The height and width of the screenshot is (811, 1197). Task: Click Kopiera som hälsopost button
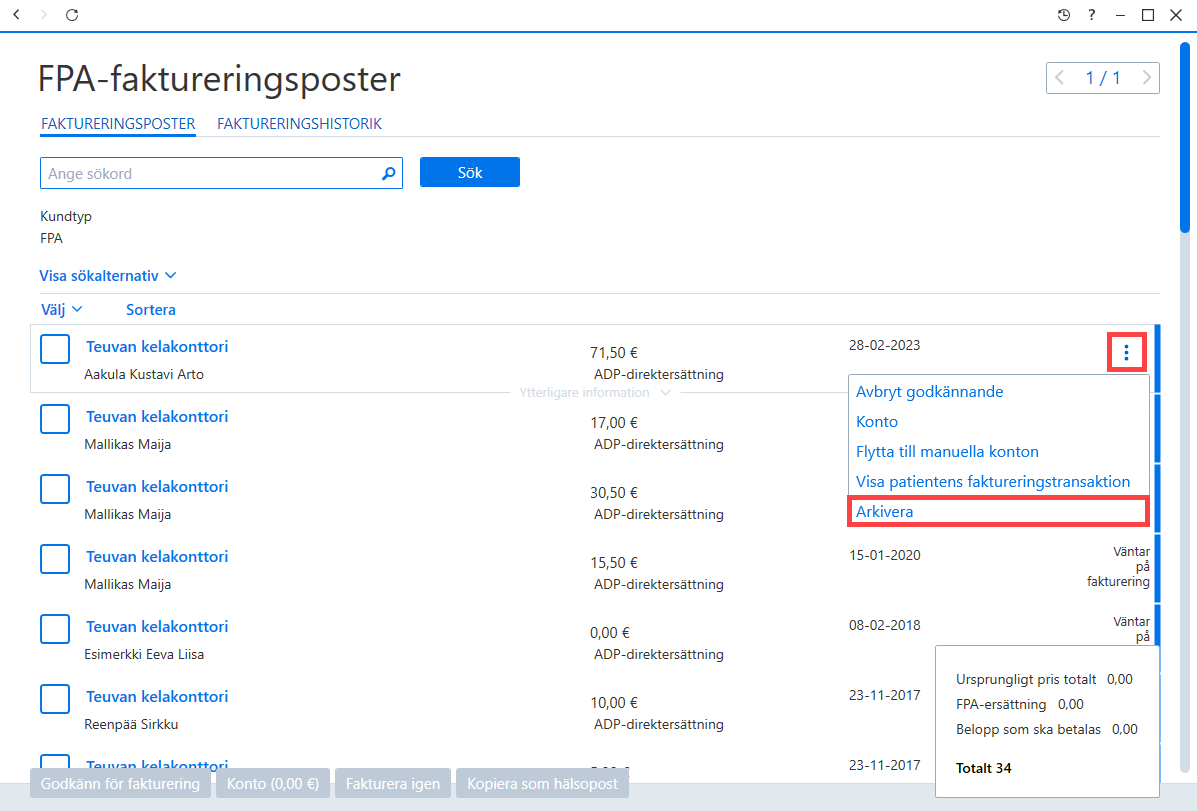coord(542,784)
